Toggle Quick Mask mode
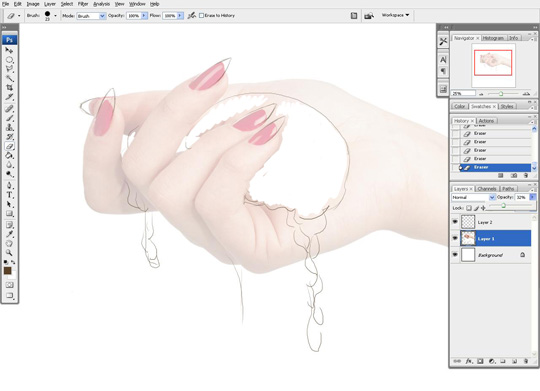The image size is (540, 391). [9, 285]
